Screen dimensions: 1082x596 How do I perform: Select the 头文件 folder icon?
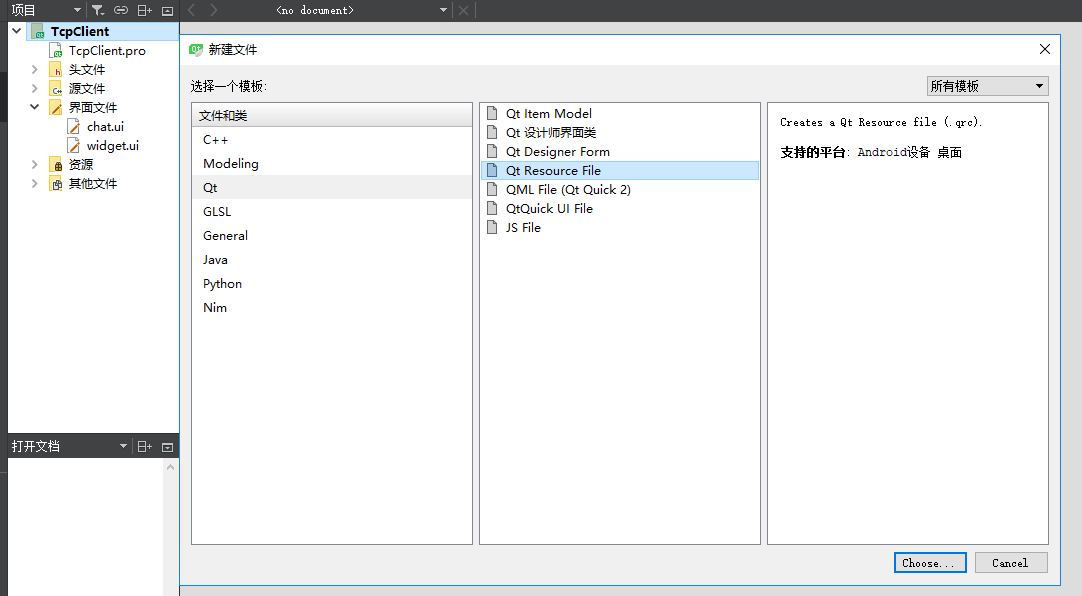coord(56,70)
